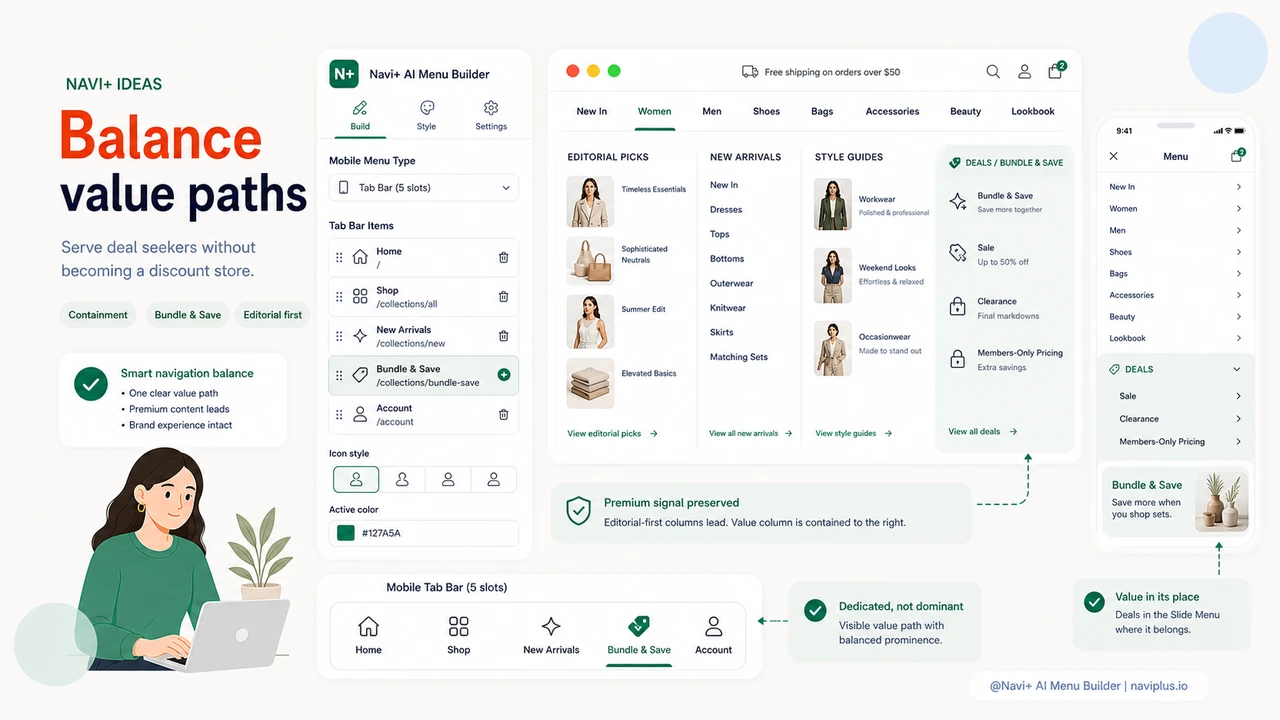1280x720 pixels.
Task: Tap Account in the mobile tab bar
Action: pyautogui.click(x=714, y=636)
